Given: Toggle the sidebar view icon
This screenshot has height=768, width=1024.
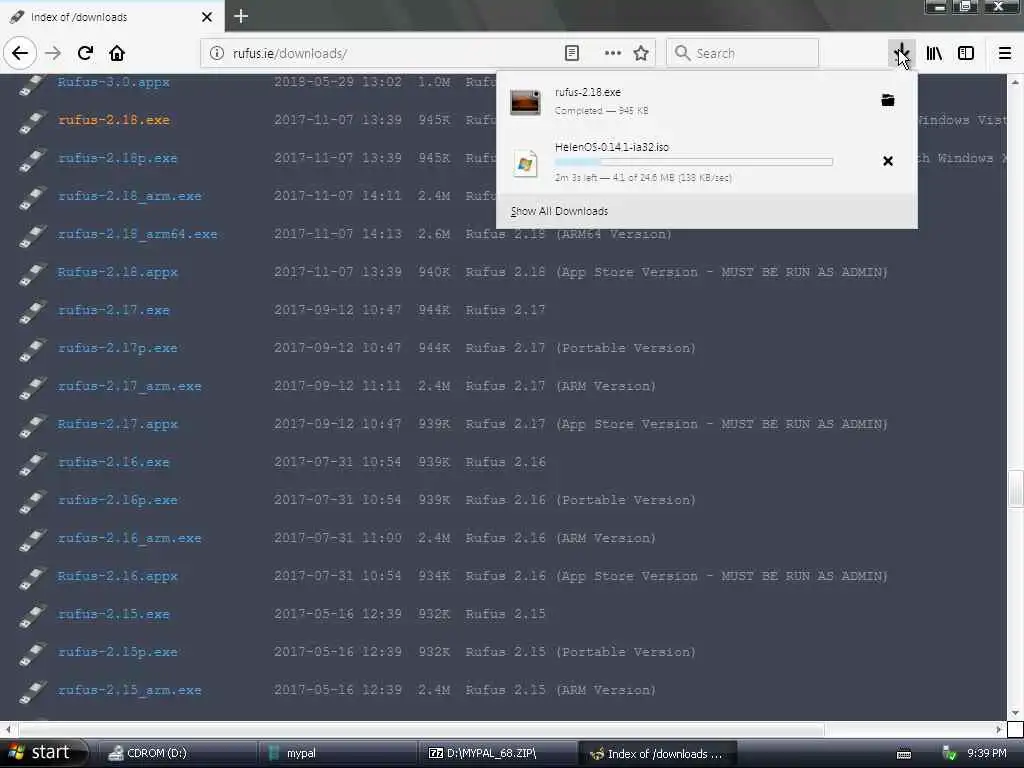Looking at the screenshot, I should point(966,54).
